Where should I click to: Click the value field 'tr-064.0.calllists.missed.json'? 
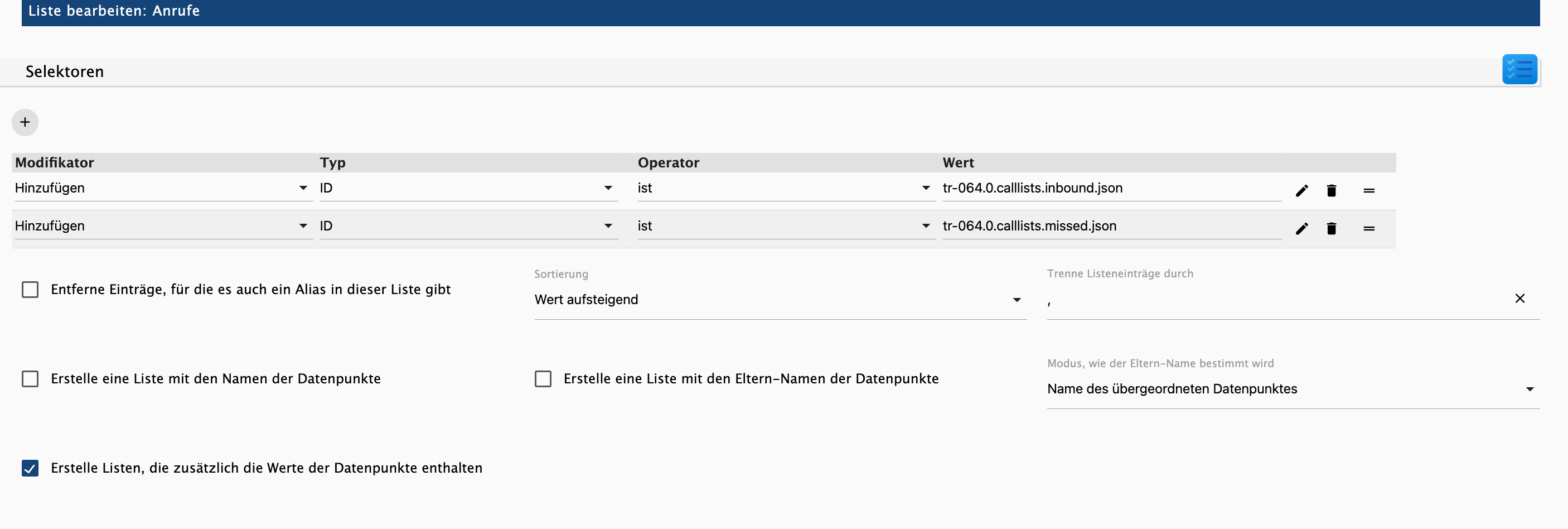pos(1111,226)
